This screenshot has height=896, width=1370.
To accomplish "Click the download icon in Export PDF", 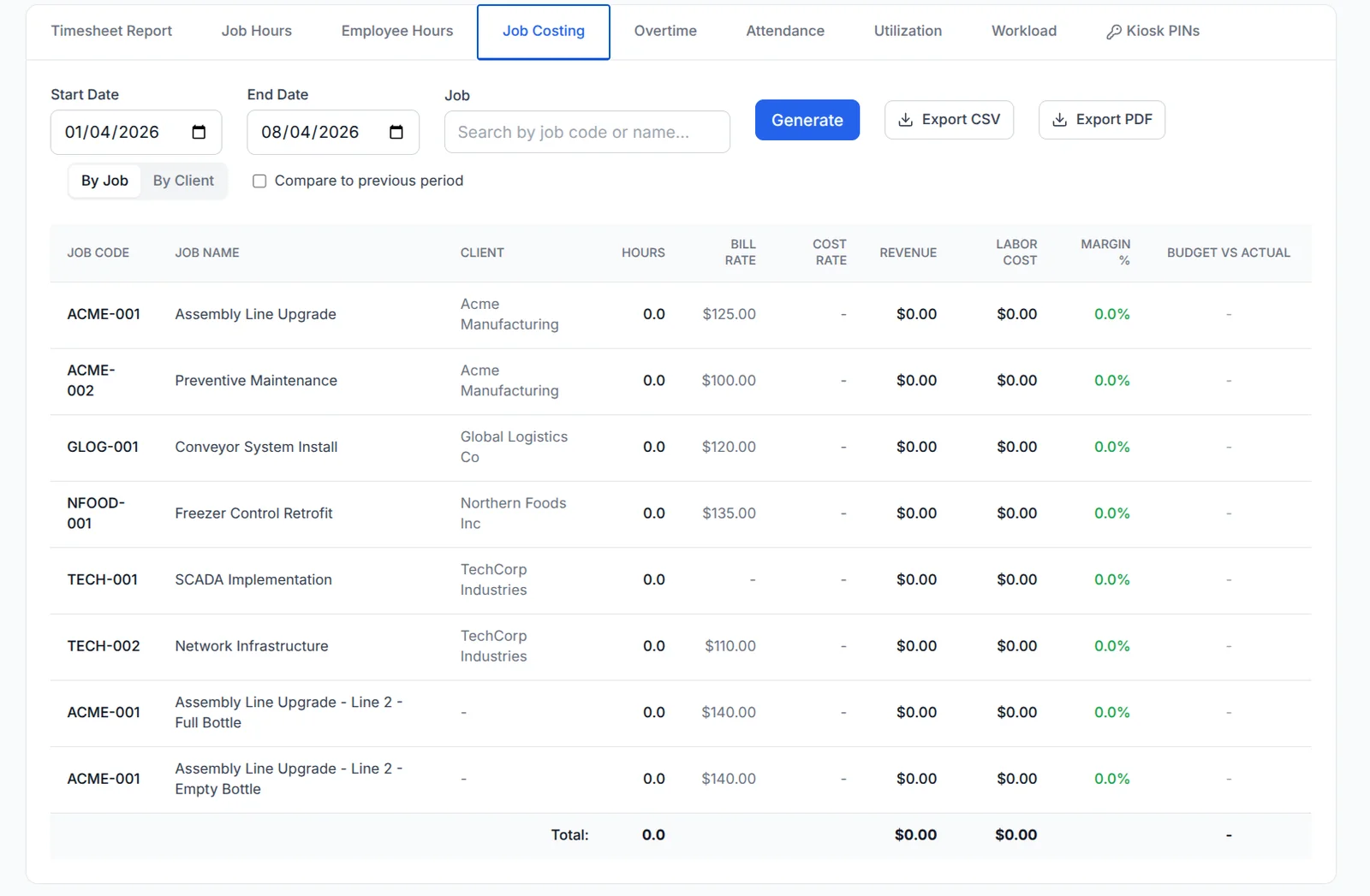I will 1059,120.
